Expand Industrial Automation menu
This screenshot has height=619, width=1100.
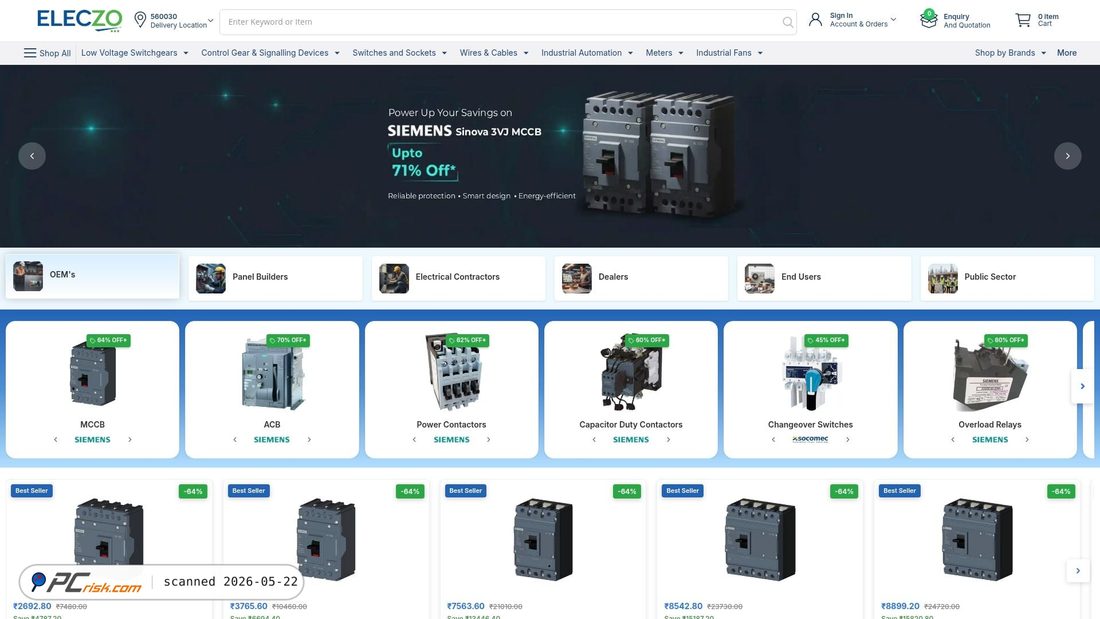[x=587, y=53]
